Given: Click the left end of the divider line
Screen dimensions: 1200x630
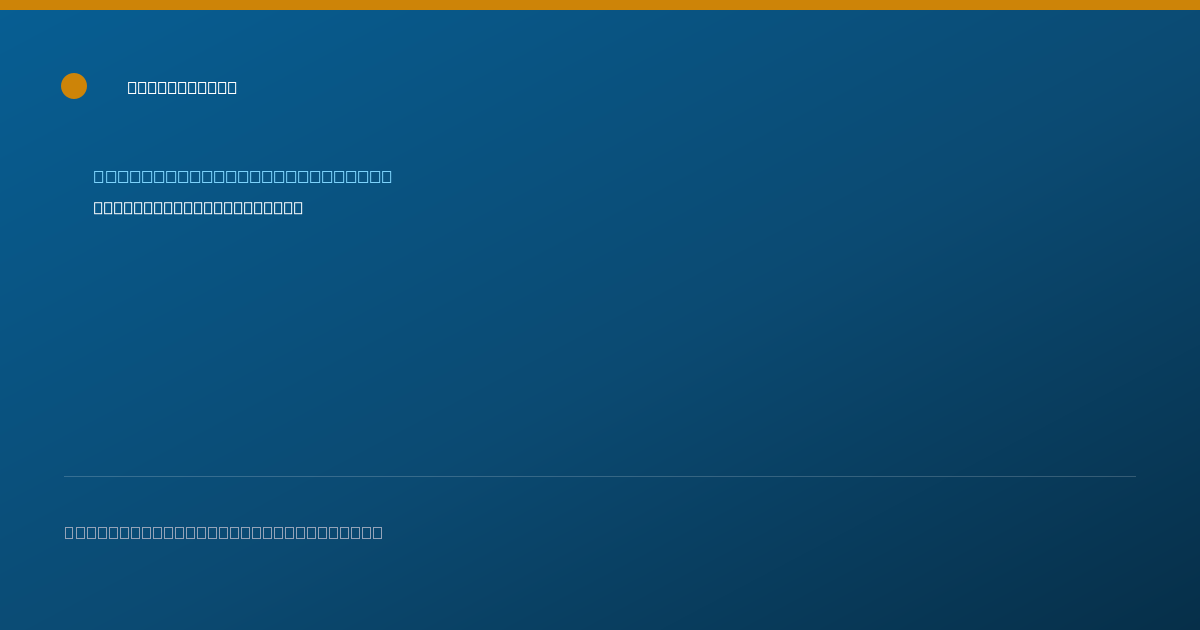Looking at the screenshot, I should [66, 476].
